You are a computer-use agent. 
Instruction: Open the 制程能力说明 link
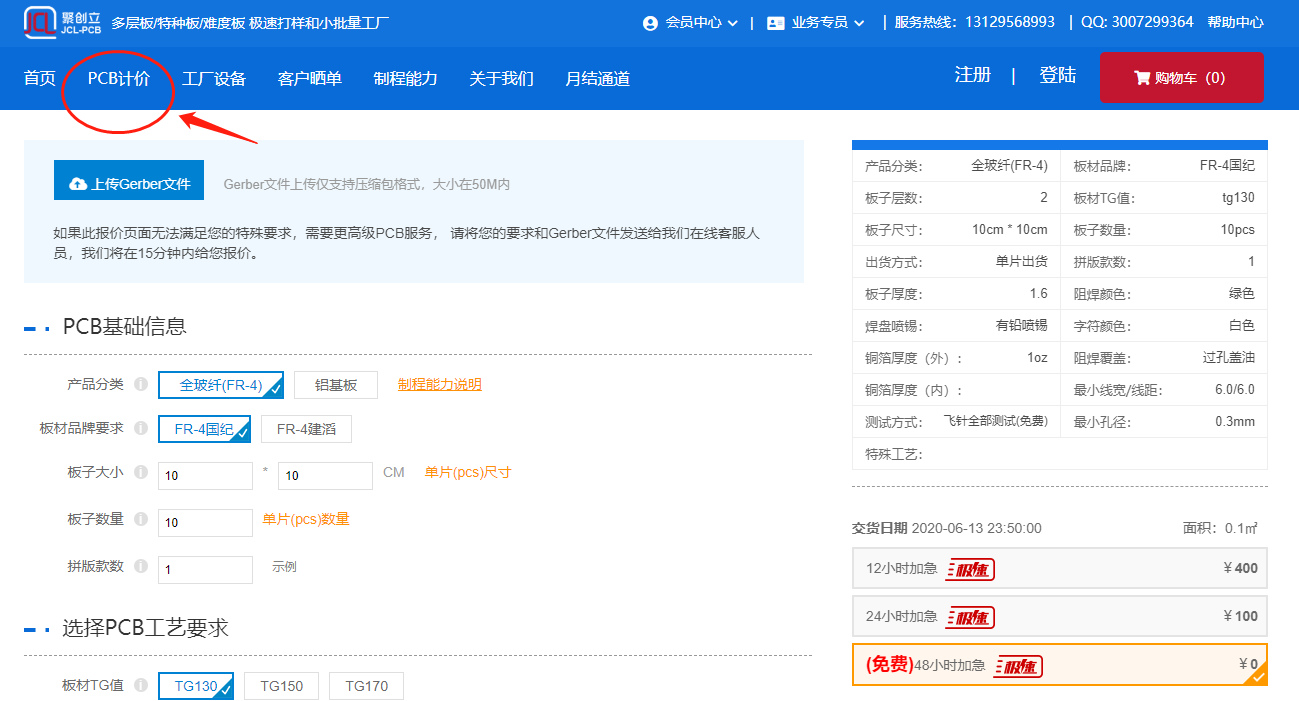pos(439,384)
